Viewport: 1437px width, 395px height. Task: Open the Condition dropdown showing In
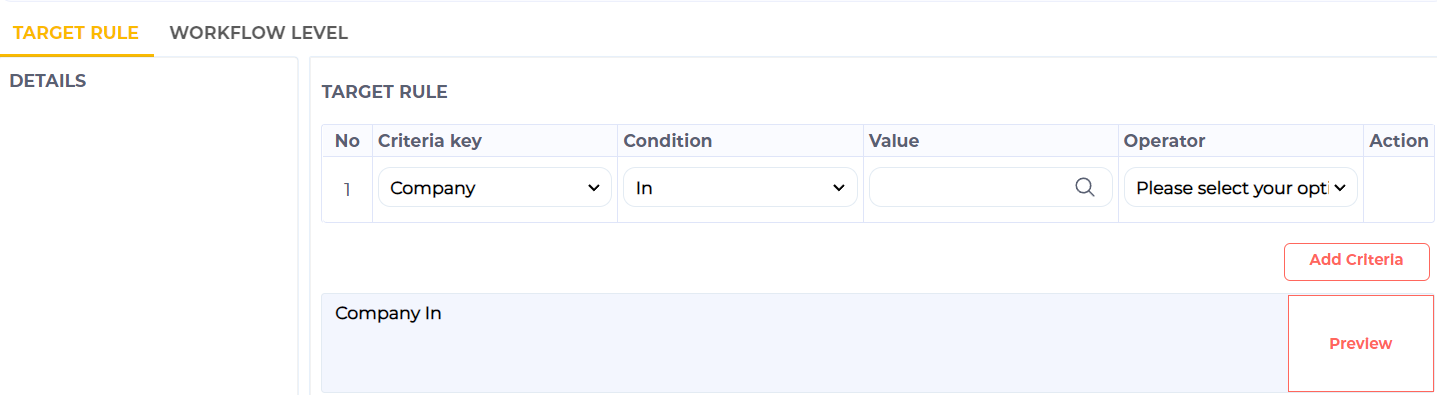coord(740,187)
